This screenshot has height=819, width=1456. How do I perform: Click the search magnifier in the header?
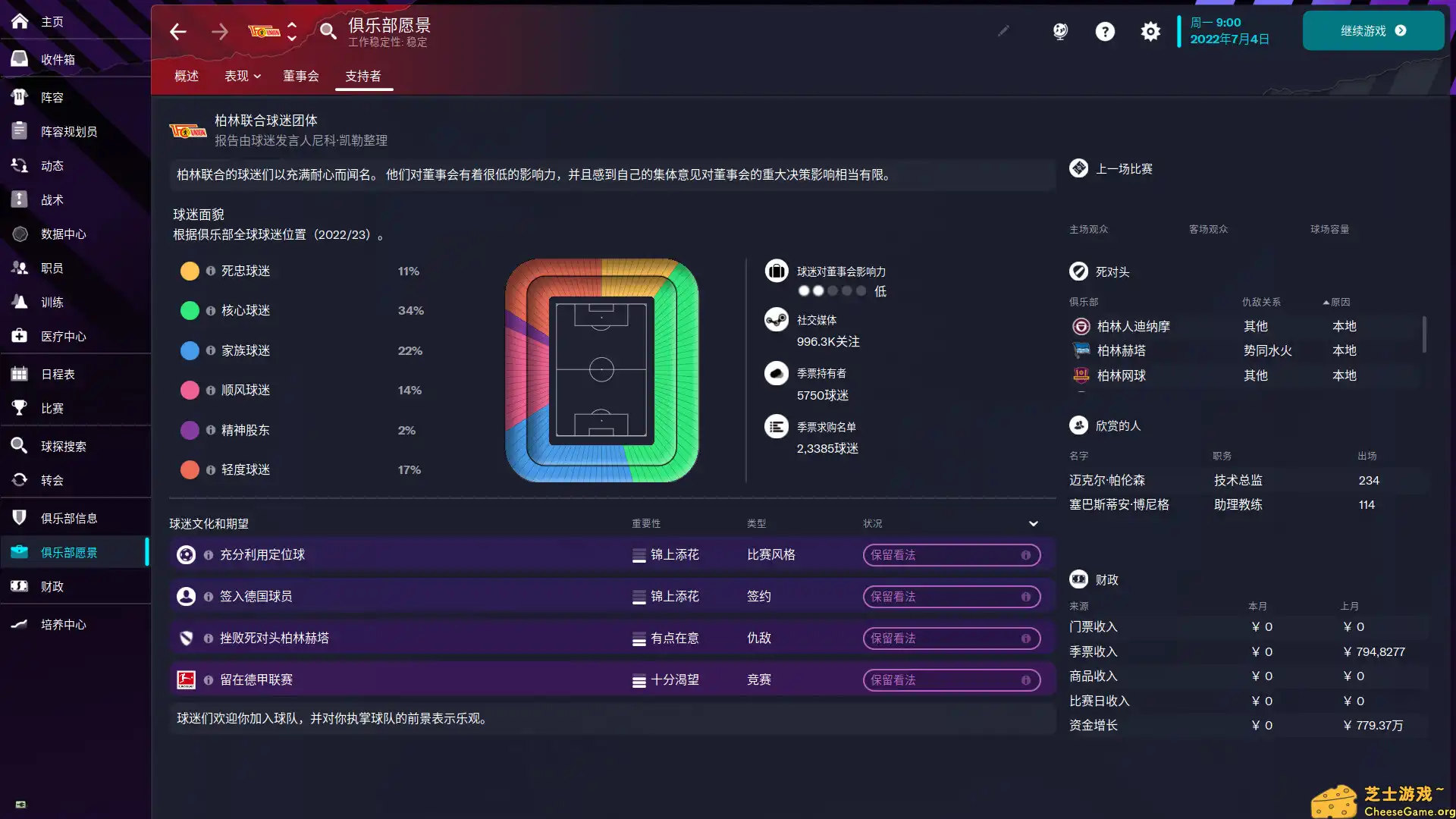(x=328, y=32)
